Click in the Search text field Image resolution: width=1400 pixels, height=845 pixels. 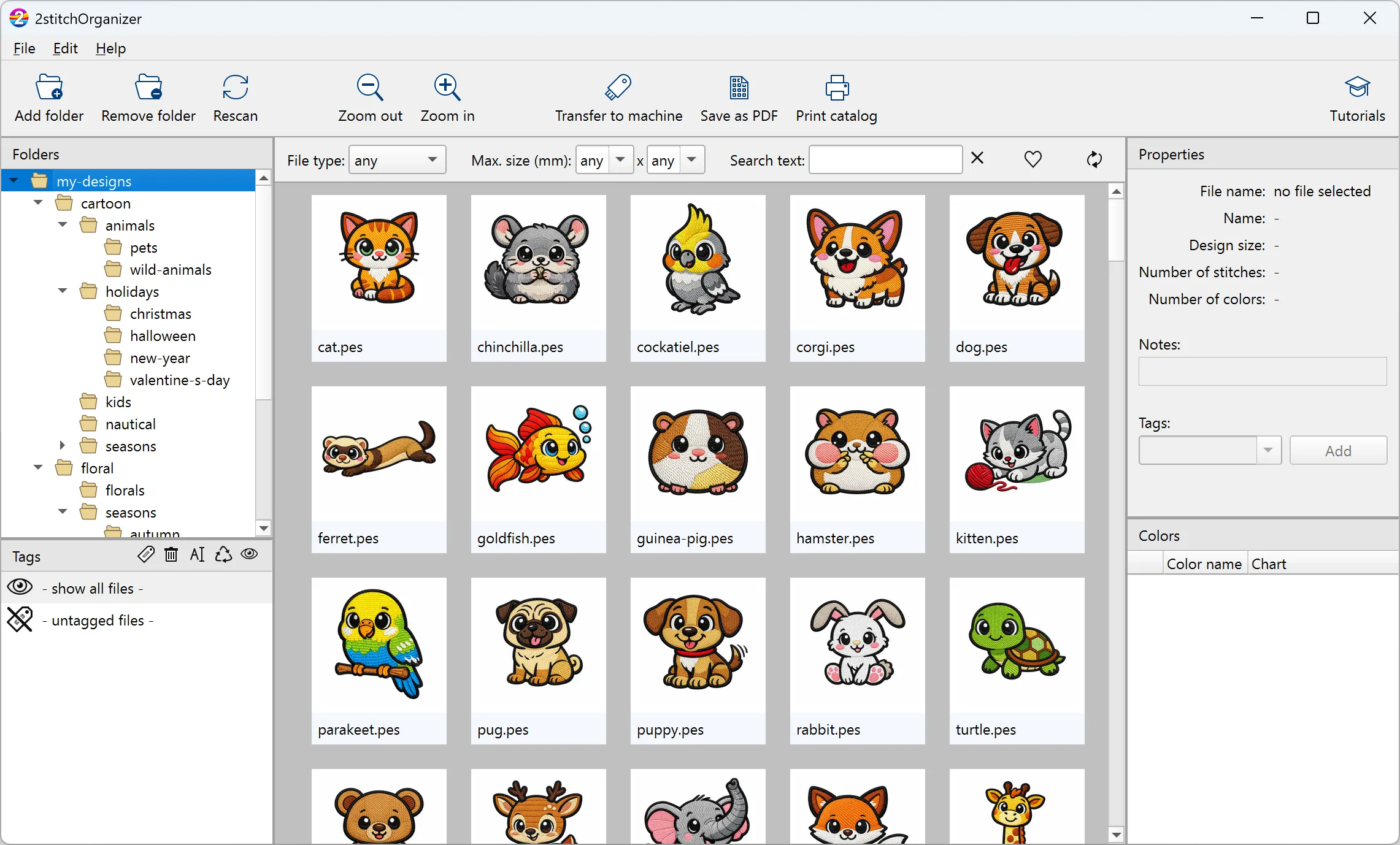885,160
